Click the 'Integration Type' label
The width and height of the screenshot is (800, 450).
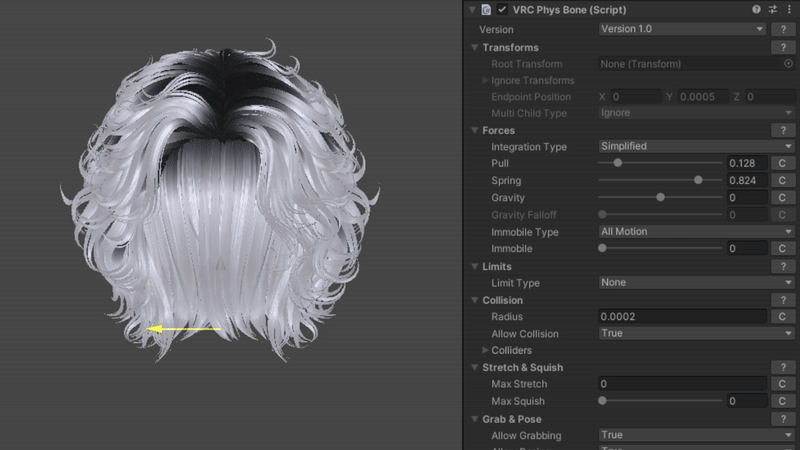[x=529, y=147]
